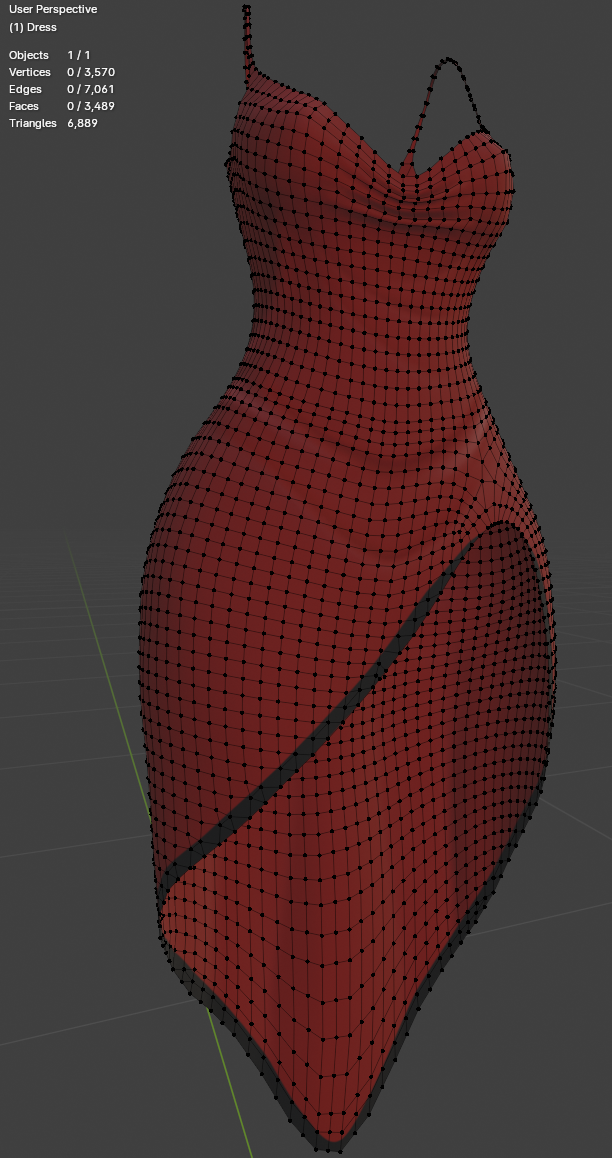
Task: Click the "0 / 3,489" faces value
Action: pos(91,106)
